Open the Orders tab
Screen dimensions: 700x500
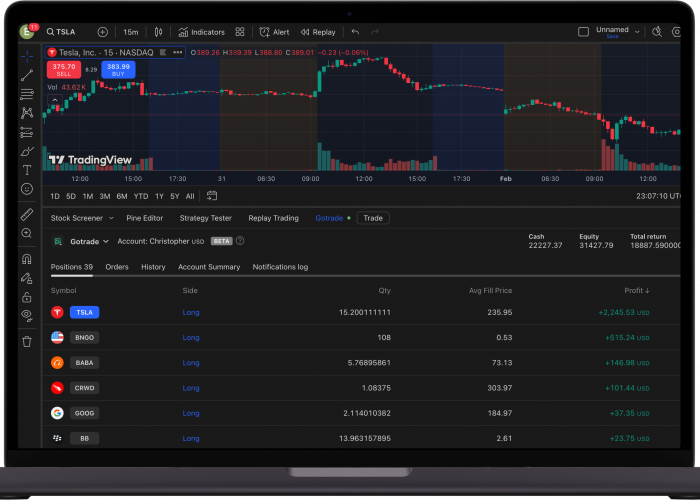(x=117, y=267)
